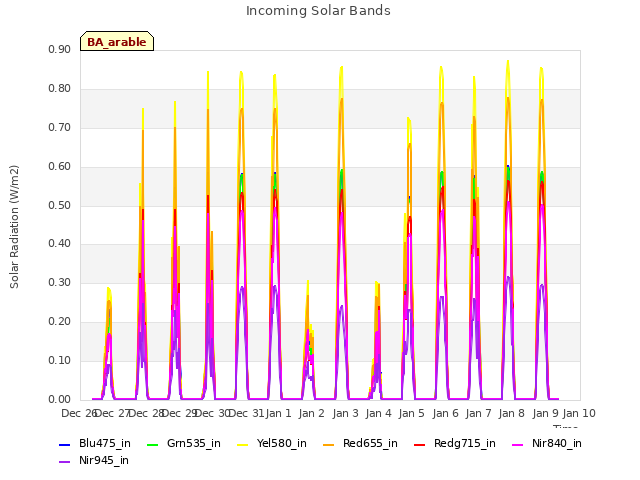Image resolution: width=640 pixels, height=480 pixels.
Task: Select the Grn535_in legend label
Action: pos(193,443)
